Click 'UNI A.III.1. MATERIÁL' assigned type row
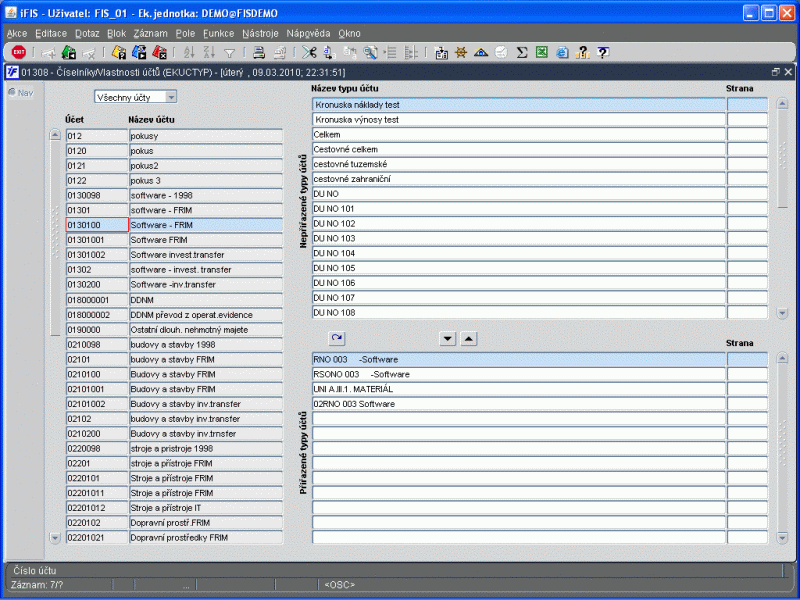Image resolution: width=800 pixels, height=600 pixels. click(518, 388)
